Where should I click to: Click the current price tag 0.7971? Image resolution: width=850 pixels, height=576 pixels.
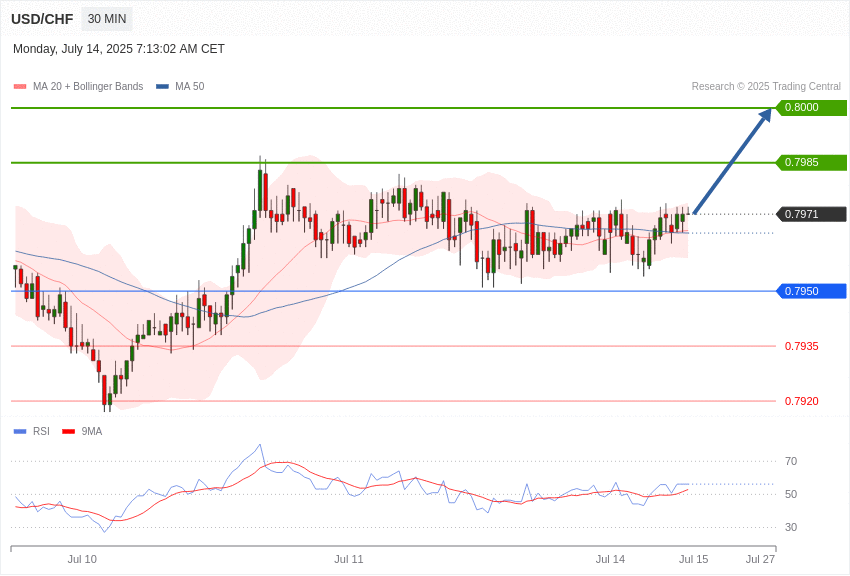pyautogui.click(x=811, y=214)
